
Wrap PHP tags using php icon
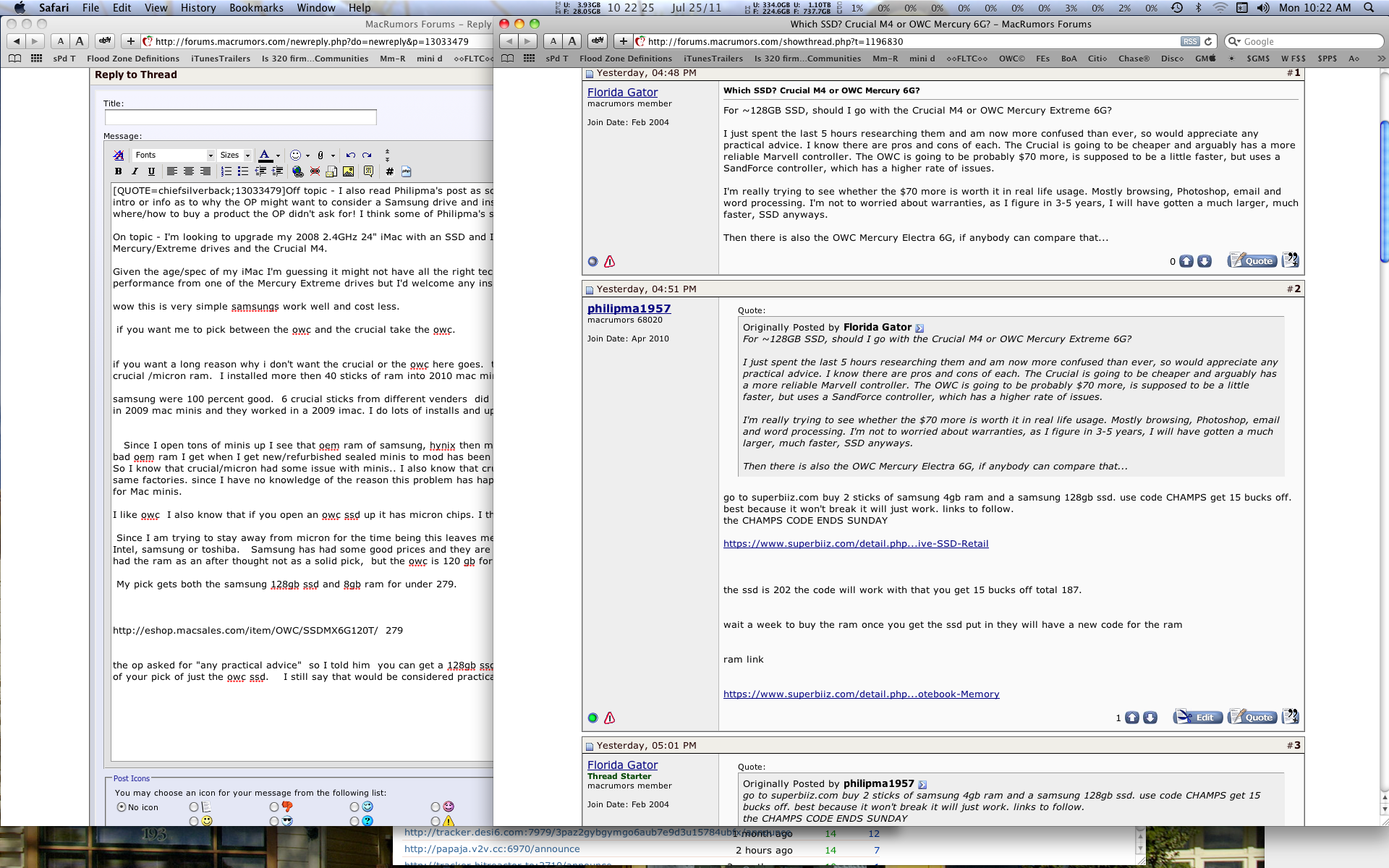click(x=406, y=171)
